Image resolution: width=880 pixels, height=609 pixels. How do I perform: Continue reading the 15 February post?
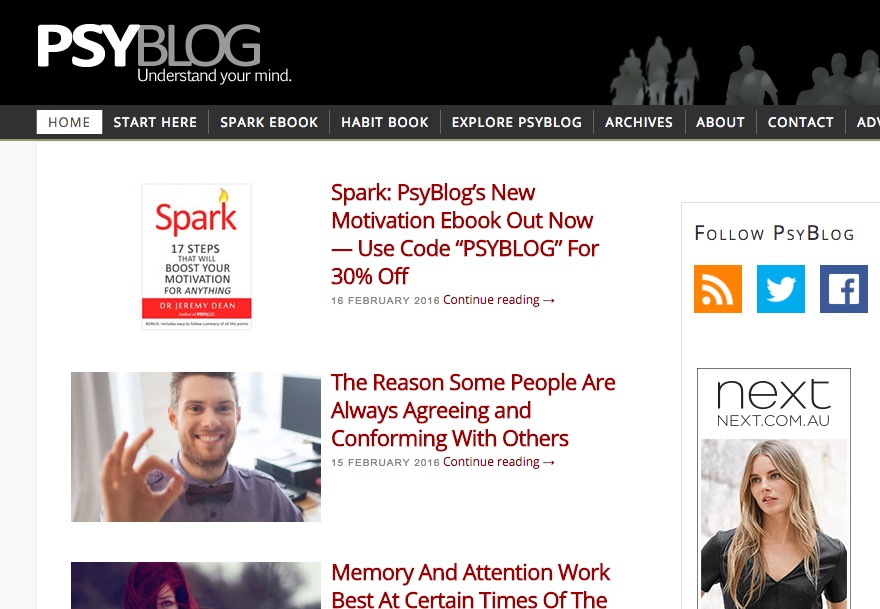(x=498, y=462)
